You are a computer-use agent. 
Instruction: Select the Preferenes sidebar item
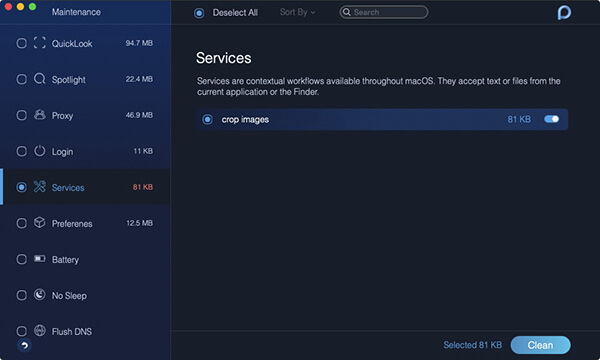85,223
